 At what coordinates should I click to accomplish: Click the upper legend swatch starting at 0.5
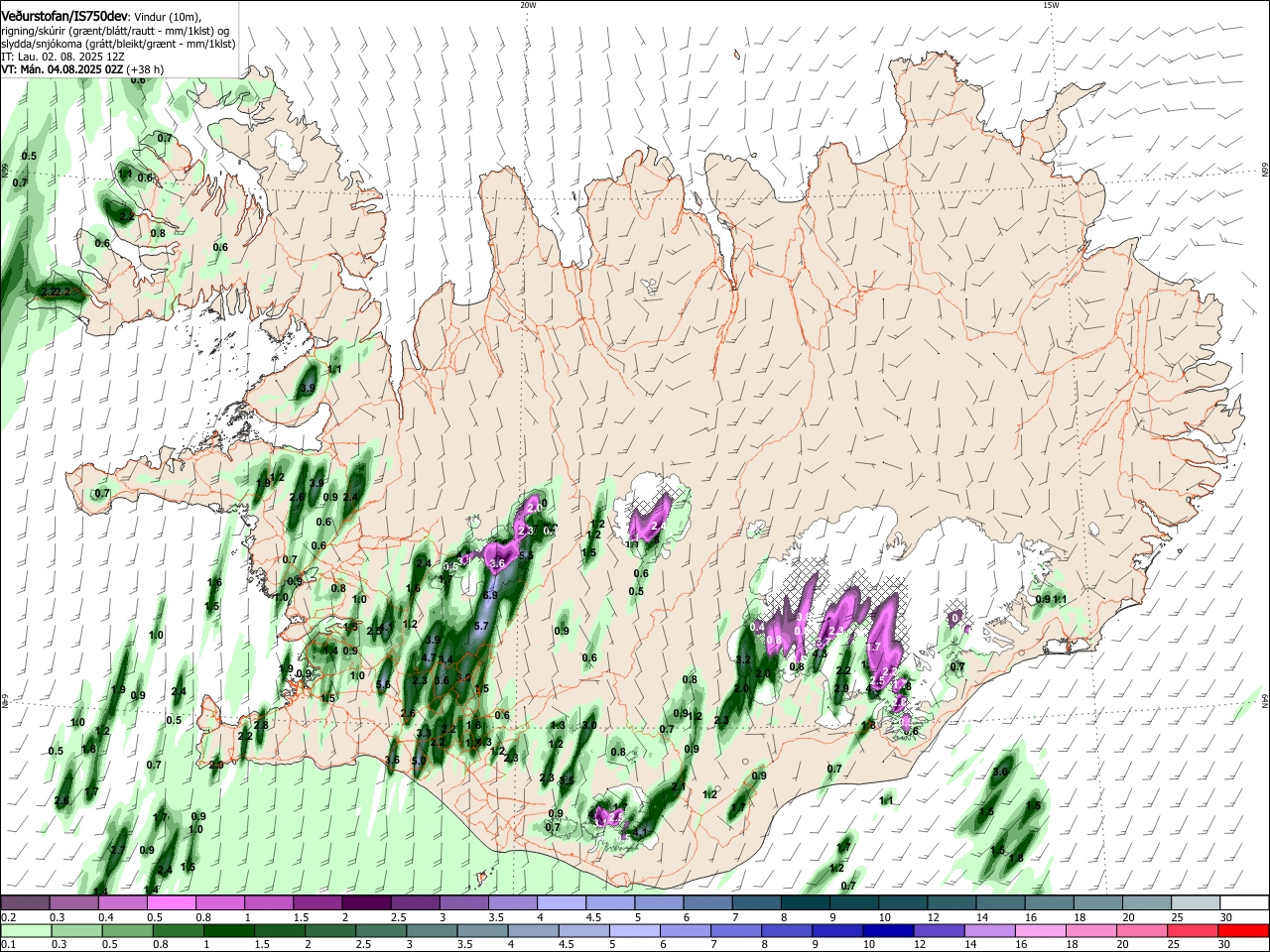(171, 902)
